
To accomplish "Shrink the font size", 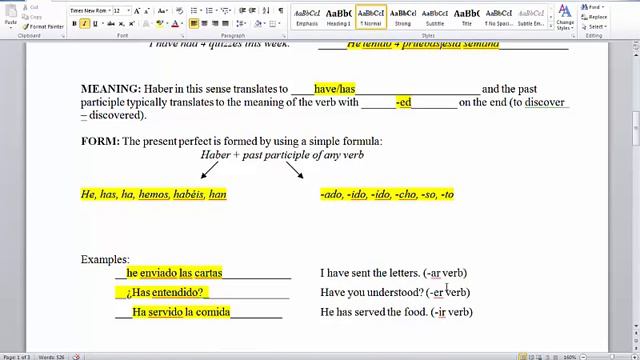I will pos(147,11).
